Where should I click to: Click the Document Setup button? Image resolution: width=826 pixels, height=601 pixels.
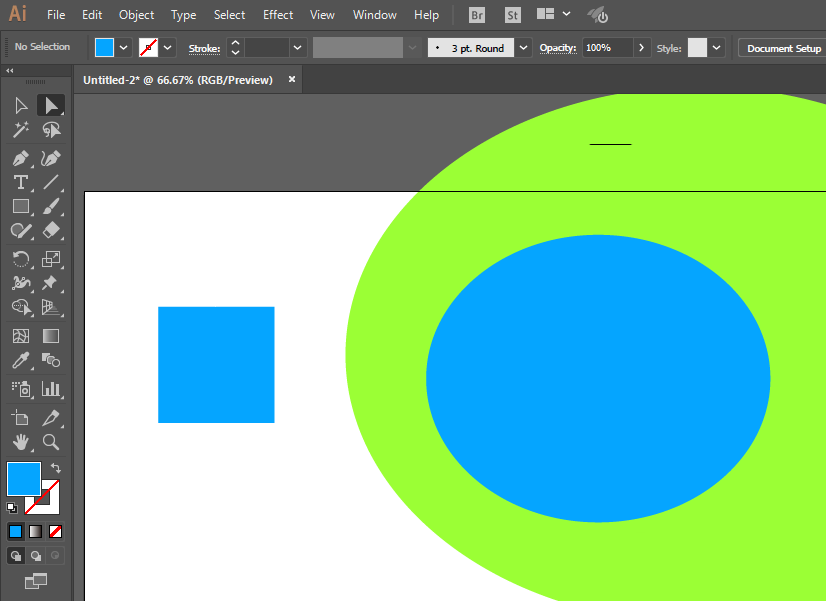784,48
